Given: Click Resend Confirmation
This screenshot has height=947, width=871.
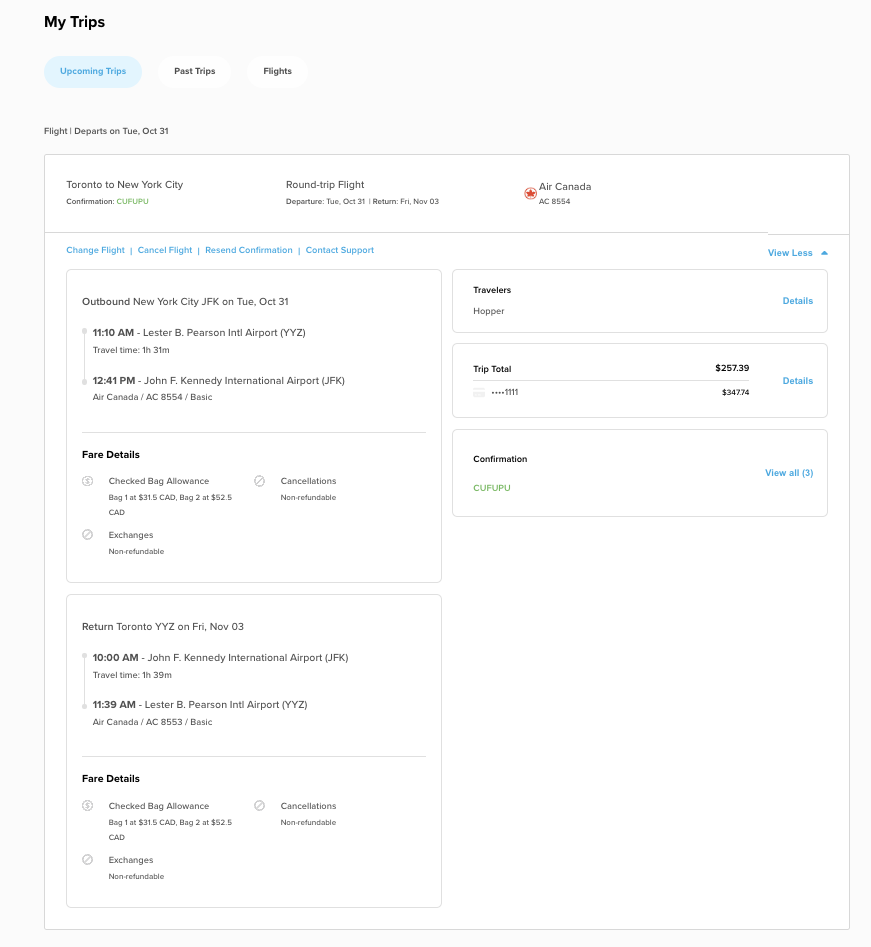Looking at the screenshot, I should (x=248, y=250).
